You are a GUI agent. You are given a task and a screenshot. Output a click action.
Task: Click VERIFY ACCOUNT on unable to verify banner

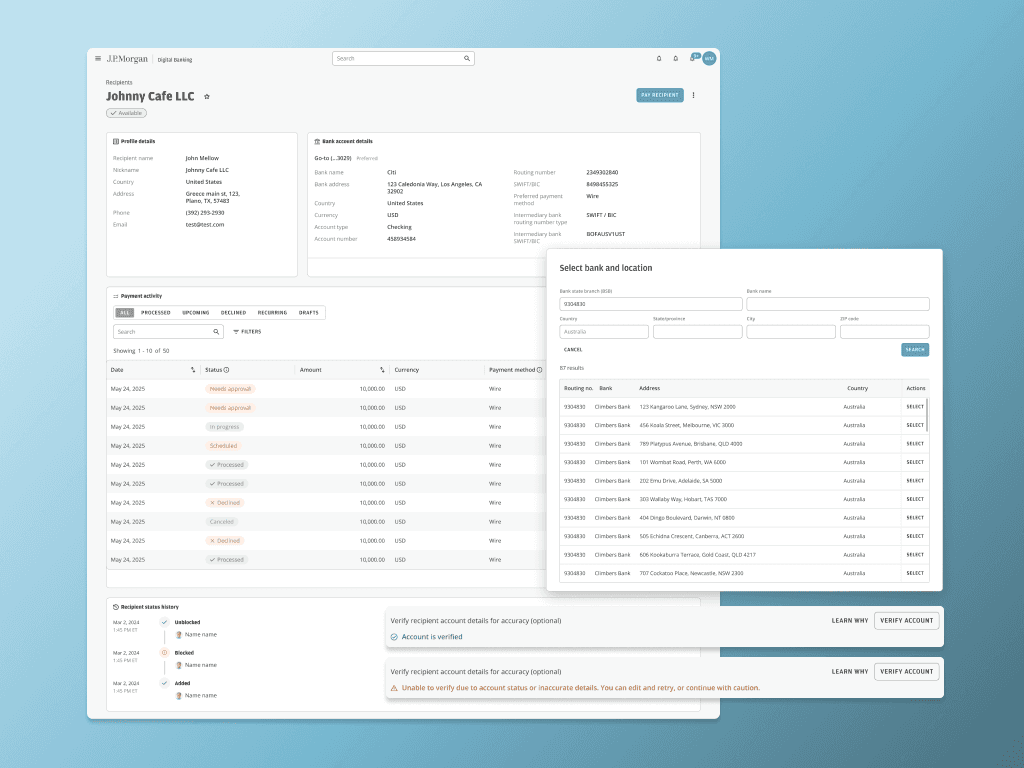pos(906,671)
